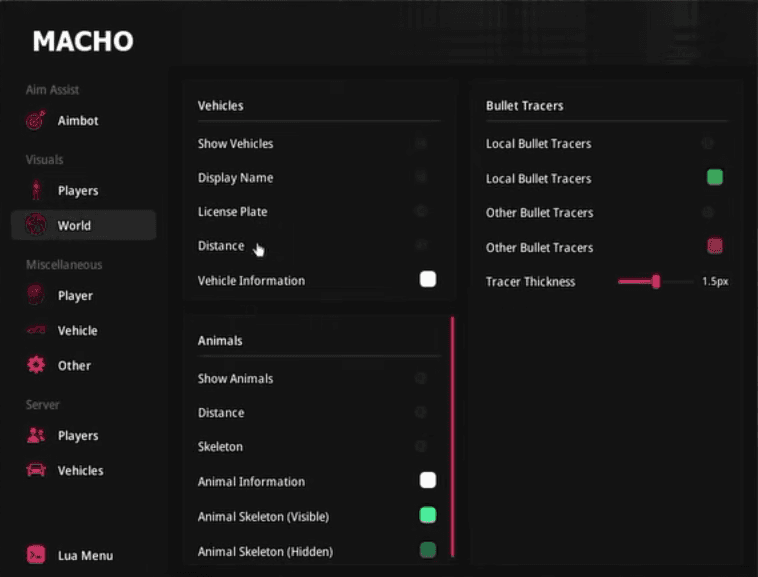Toggle animal Distance display
This screenshot has height=577, width=758.
[421, 412]
